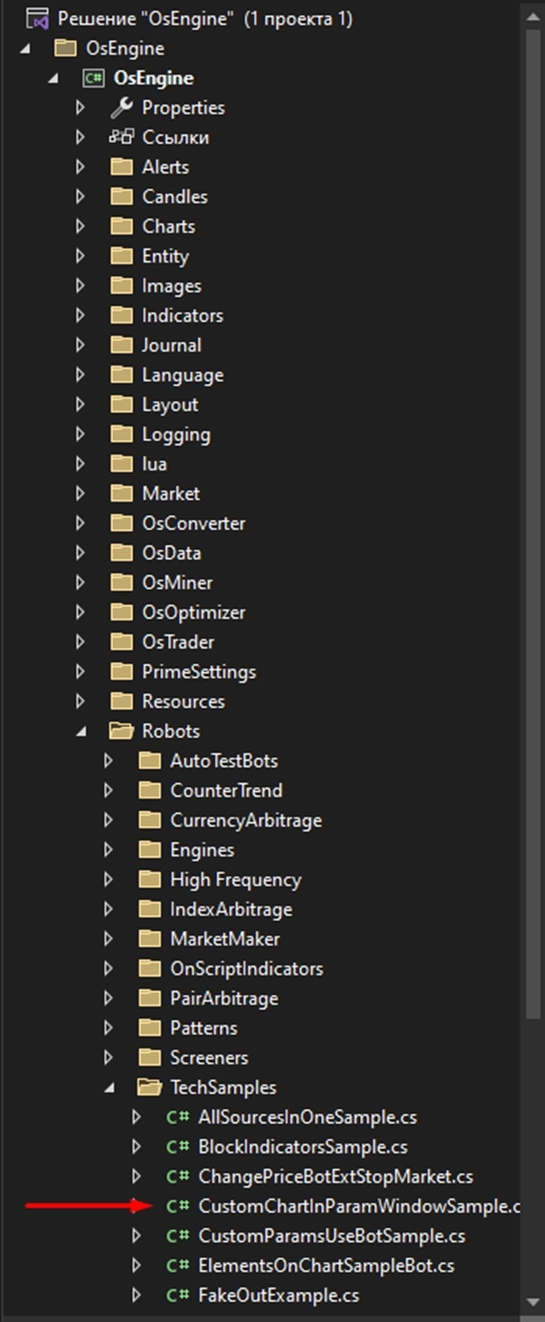The width and height of the screenshot is (545, 1322).
Task: Expand the High Frequency folder arrow
Action: tap(110, 879)
